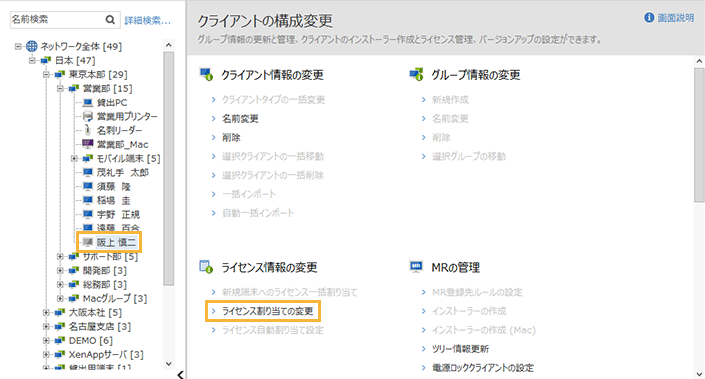This screenshot has width=705, height=379.
Task: Click the 名刺リーダー device icon
Action: [88, 130]
